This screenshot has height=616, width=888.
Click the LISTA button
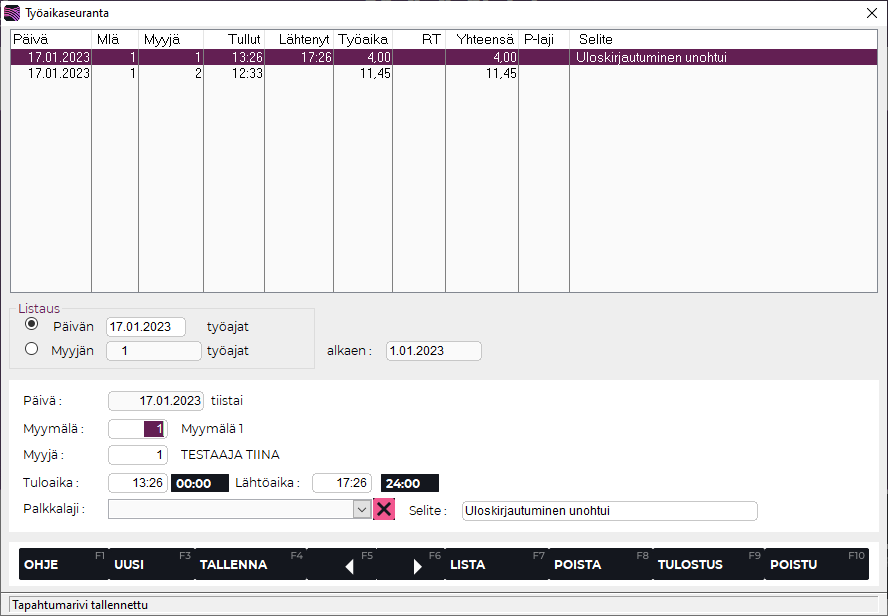468,564
